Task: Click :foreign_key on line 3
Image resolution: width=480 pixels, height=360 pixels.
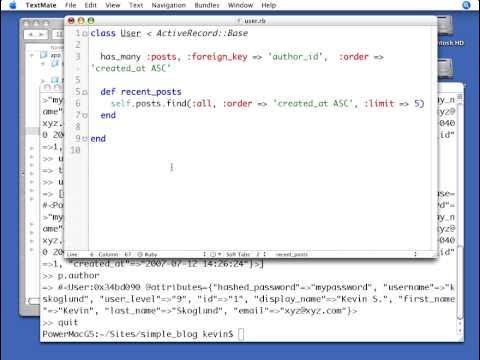Action: [x=217, y=57]
